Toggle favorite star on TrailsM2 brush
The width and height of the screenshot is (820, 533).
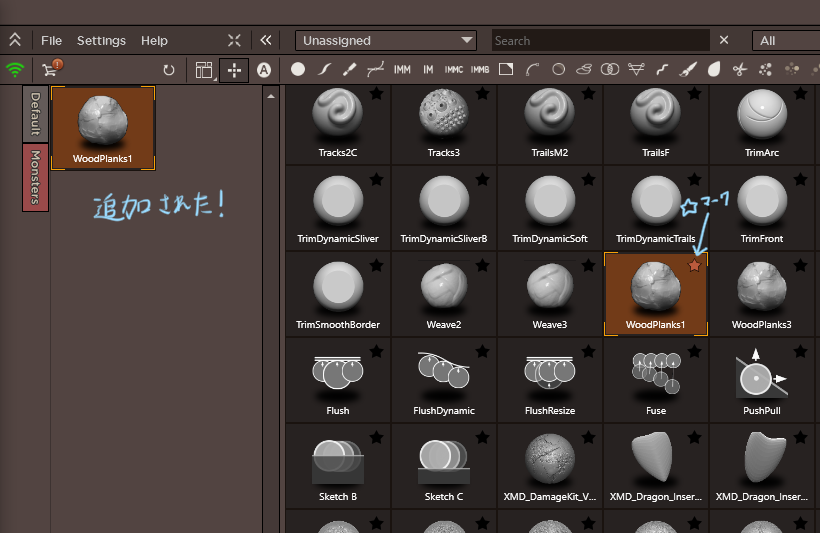coord(589,94)
